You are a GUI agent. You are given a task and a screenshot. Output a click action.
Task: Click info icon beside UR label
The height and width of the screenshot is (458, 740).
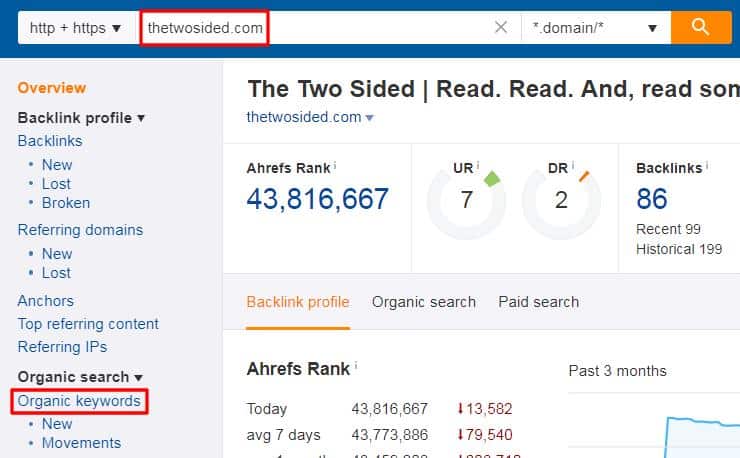[x=478, y=165]
